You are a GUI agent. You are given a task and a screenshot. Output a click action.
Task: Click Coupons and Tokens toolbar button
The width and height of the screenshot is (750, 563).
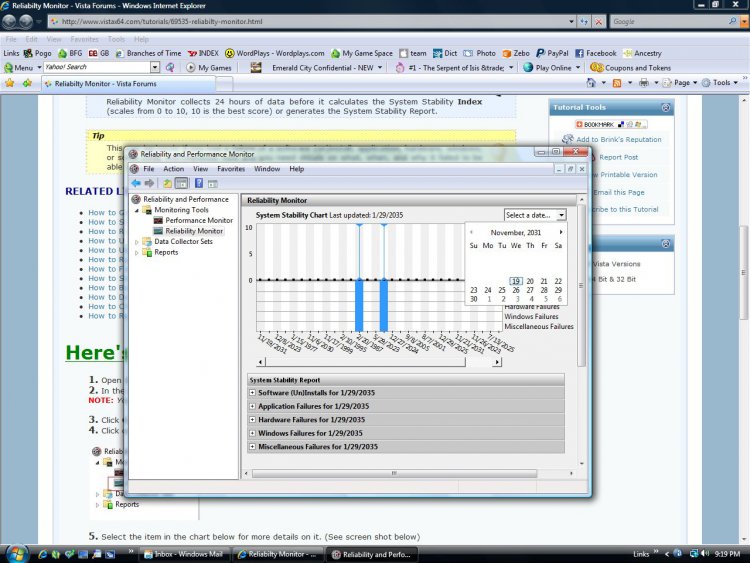pos(630,68)
